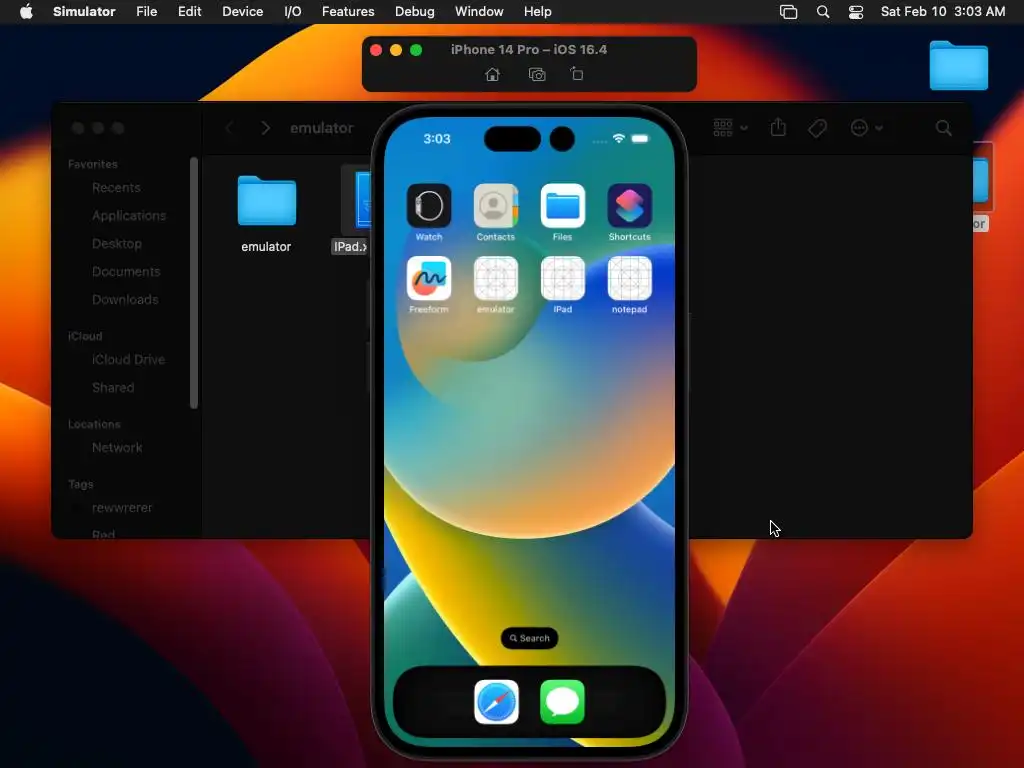
Task: Rotate the simulator device
Action: tap(577, 74)
